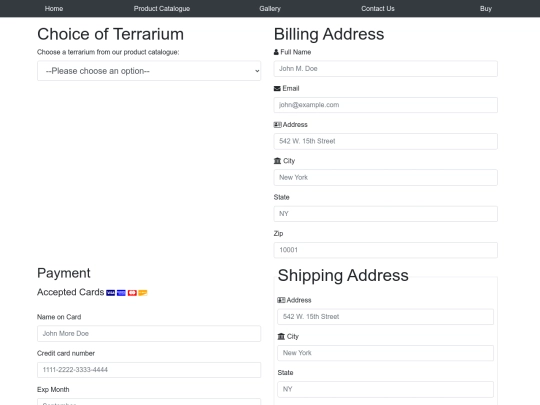Click the Mastercard card icon
This screenshot has width=540, height=405.
tap(132, 293)
